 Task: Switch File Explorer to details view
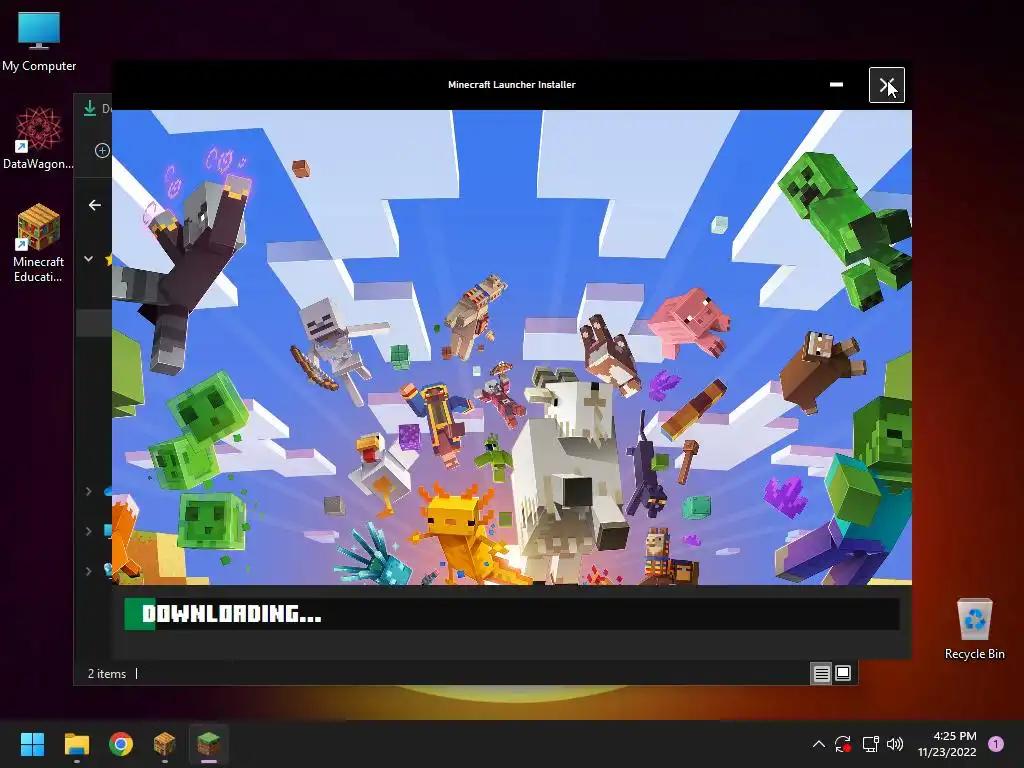[822, 673]
